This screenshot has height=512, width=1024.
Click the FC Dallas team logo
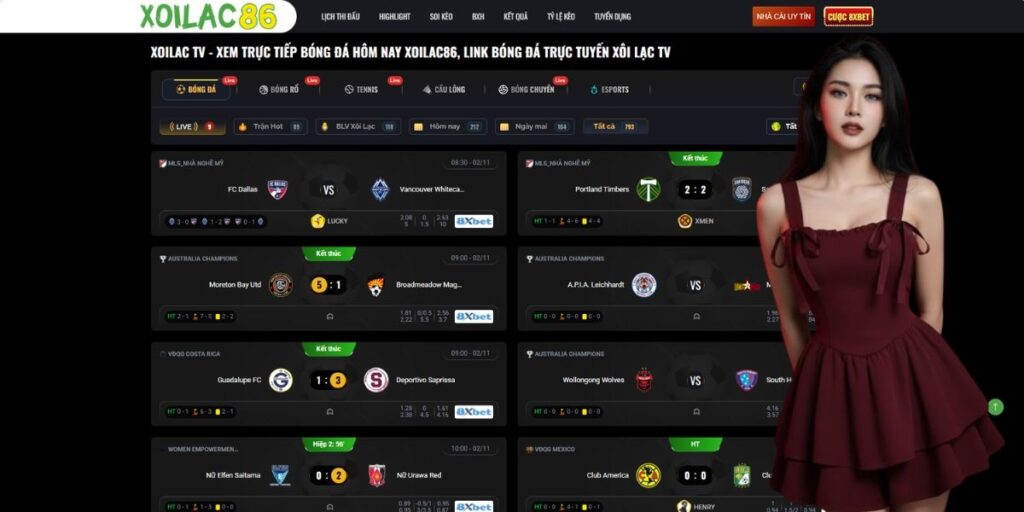click(278, 189)
